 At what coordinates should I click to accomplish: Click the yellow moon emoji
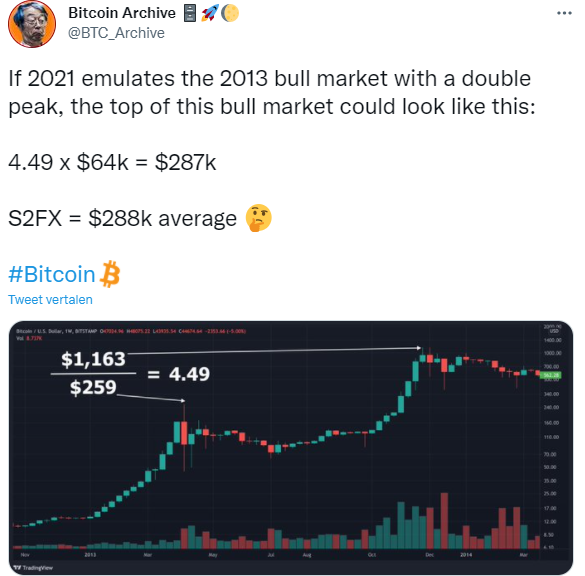pos(230,13)
